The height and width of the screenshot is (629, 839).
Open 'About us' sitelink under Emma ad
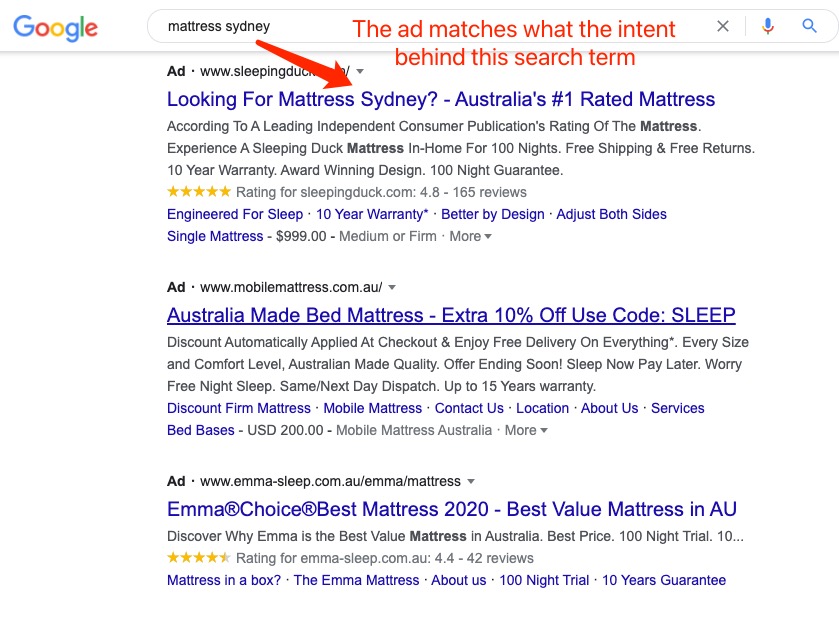[459, 580]
